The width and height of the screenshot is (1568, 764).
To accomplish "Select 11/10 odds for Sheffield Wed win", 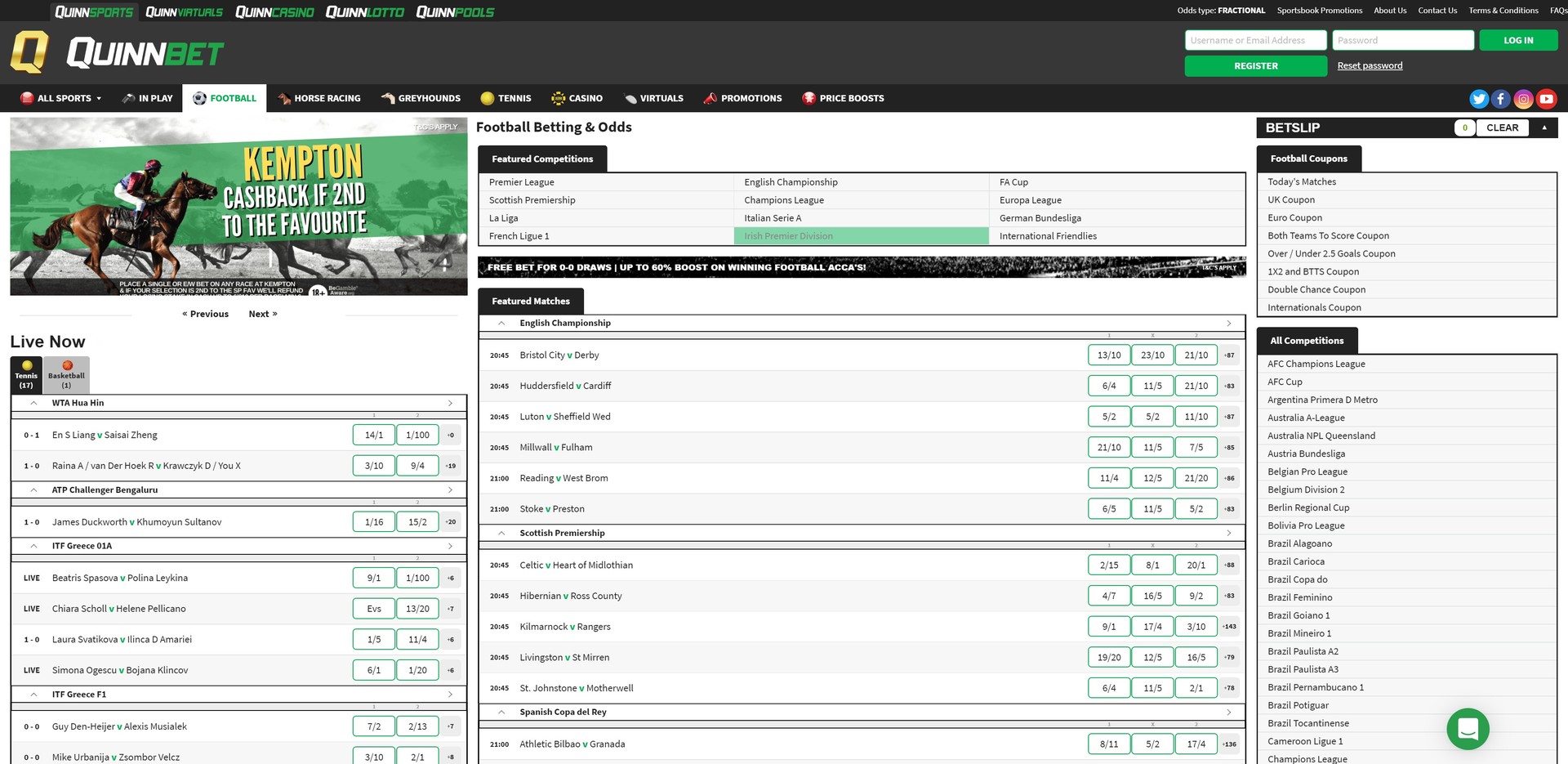I will (x=1196, y=417).
